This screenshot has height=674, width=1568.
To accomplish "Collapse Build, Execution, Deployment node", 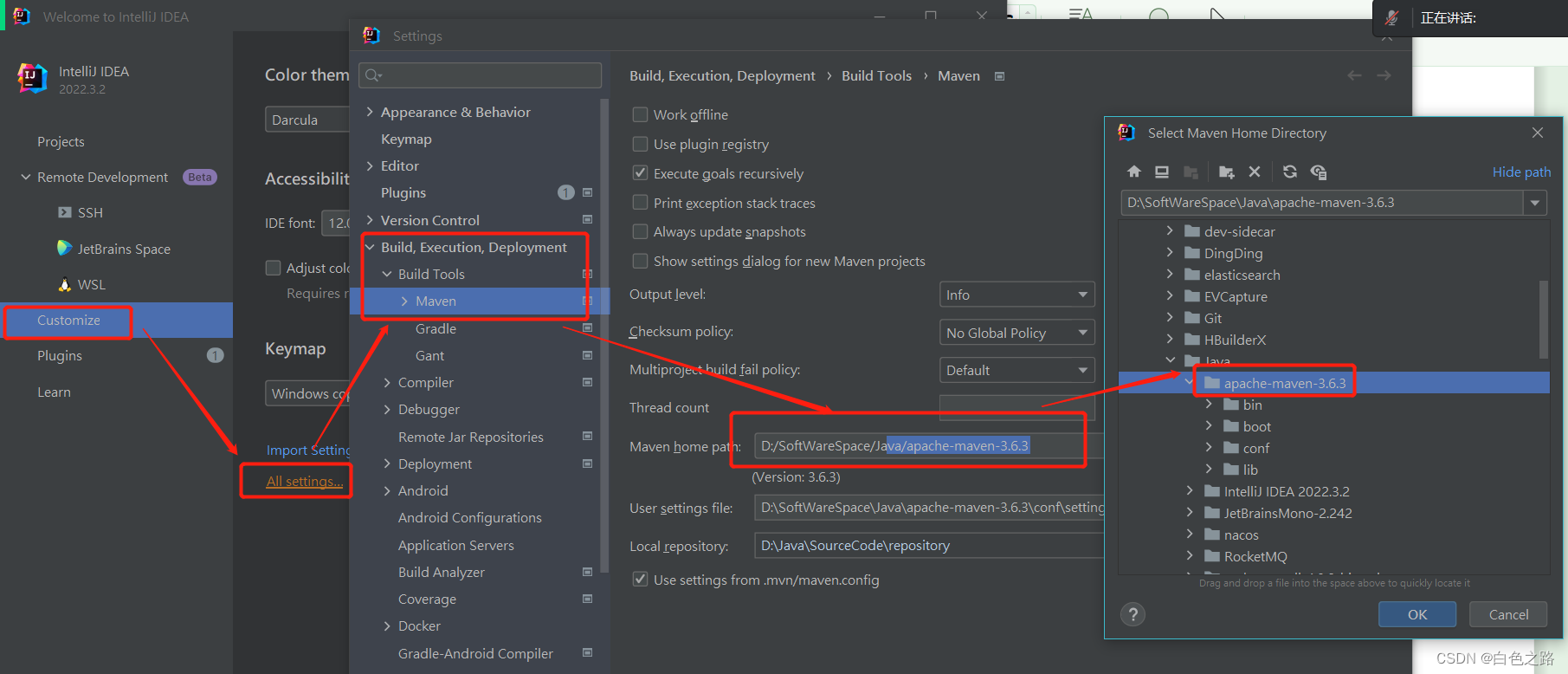I will tap(370, 247).
